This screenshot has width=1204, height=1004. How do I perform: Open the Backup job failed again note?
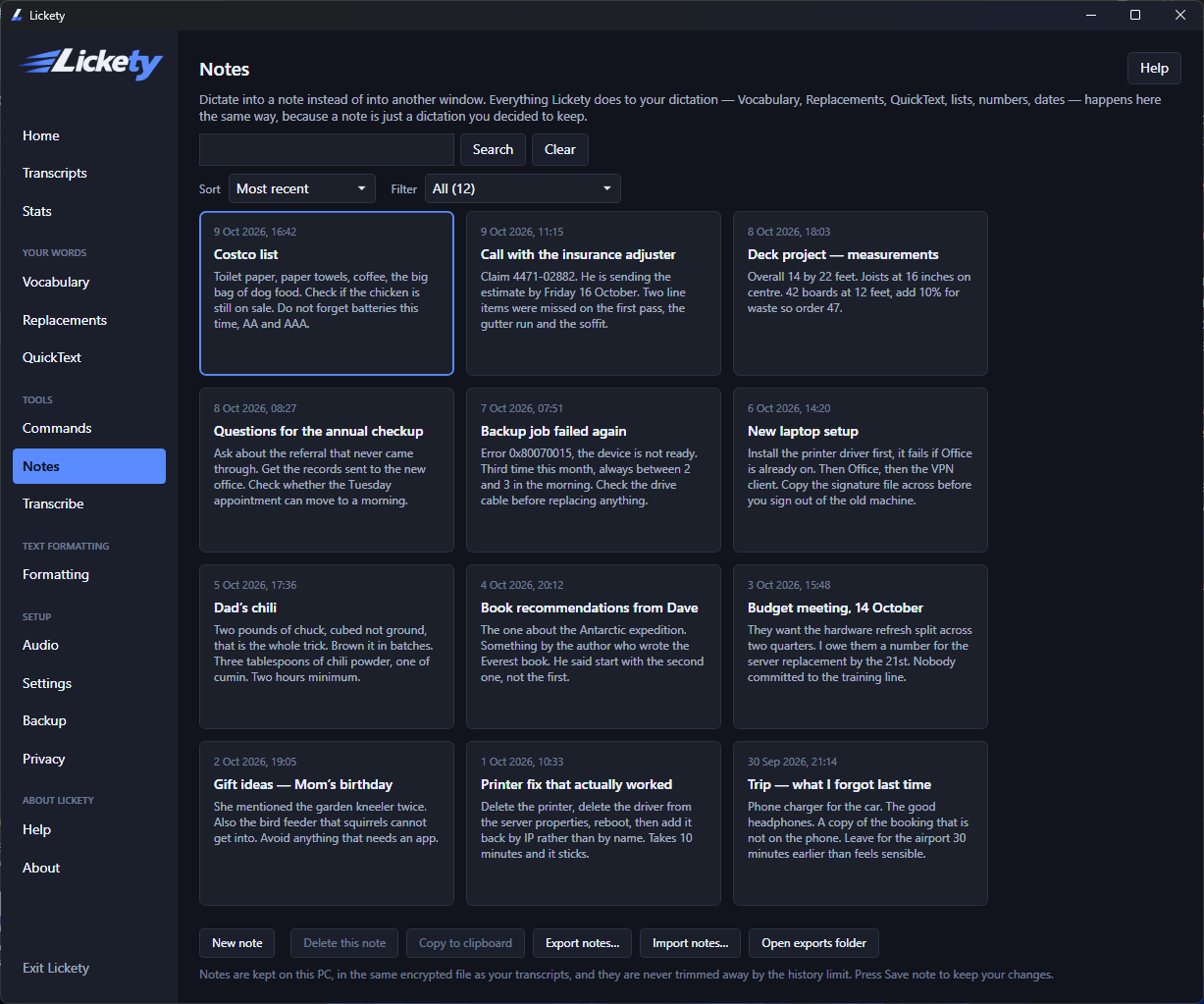click(x=594, y=470)
